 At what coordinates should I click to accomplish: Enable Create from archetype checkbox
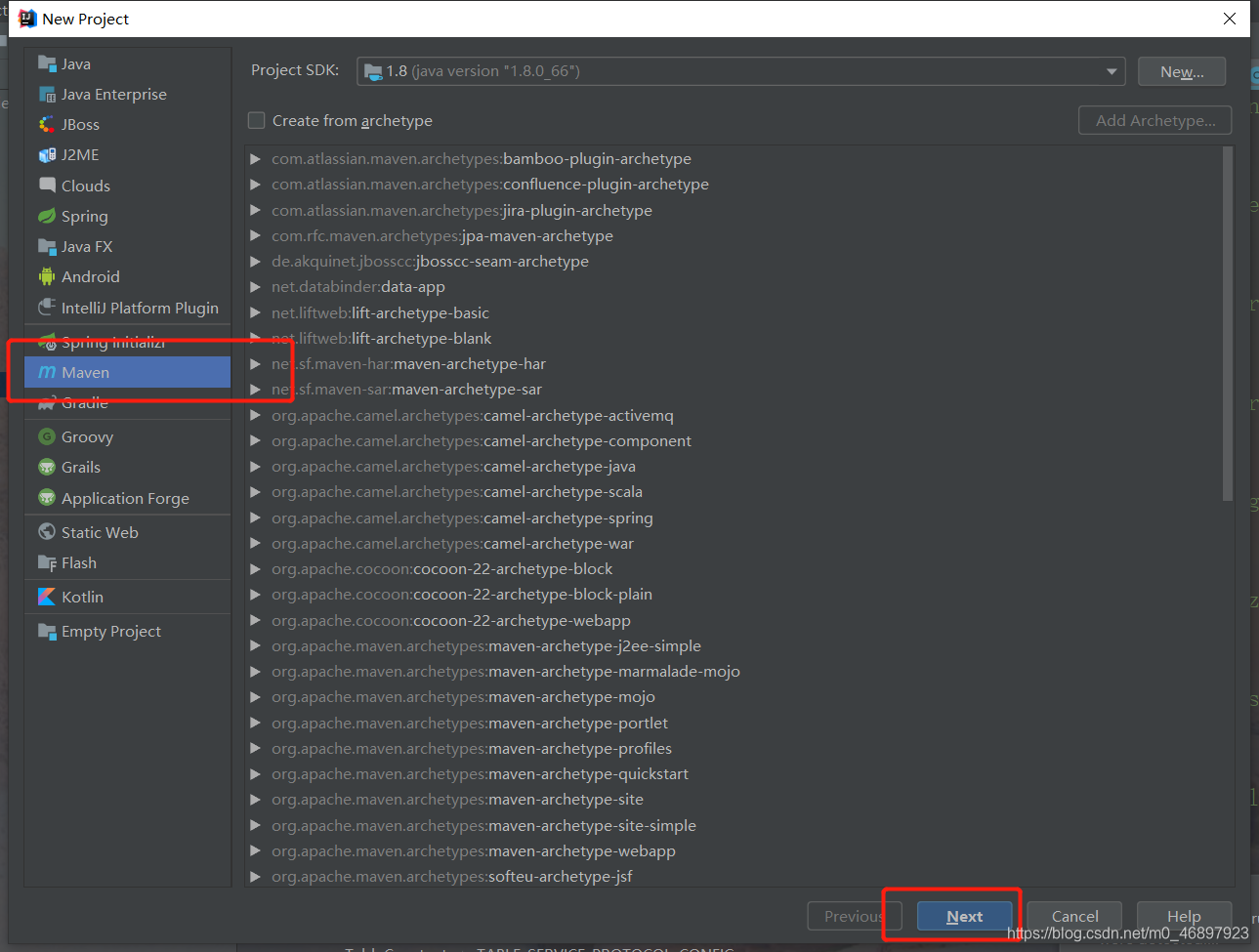pos(257,120)
